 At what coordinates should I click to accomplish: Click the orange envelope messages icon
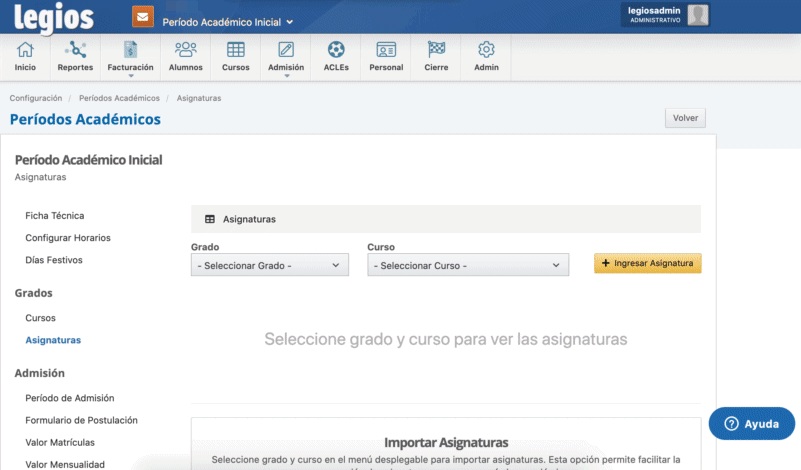pyautogui.click(x=143, y=16)
